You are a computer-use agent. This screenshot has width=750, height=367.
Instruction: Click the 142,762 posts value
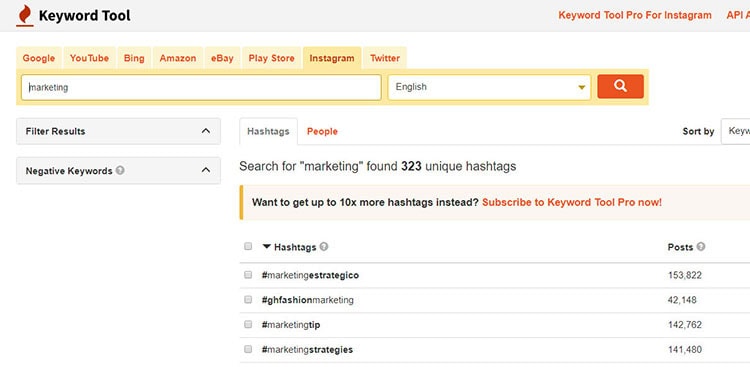685,325
